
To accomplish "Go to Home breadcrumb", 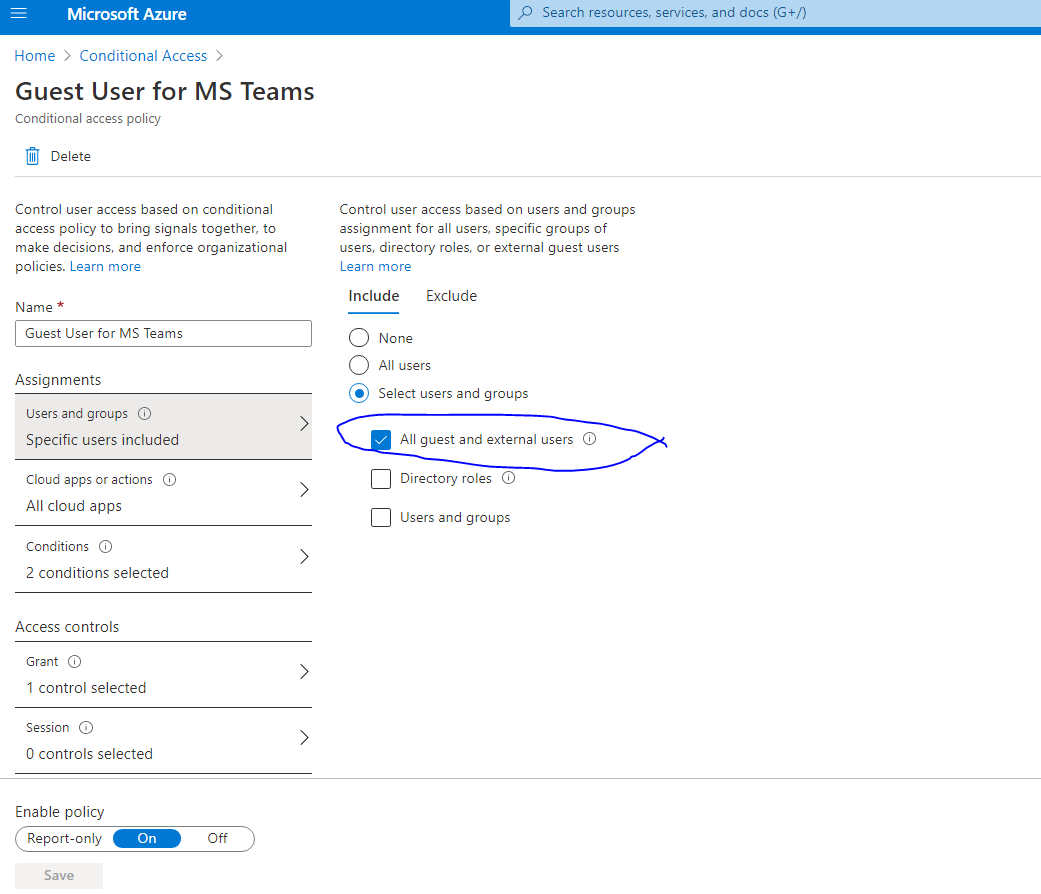I will [x=35, y=56].
